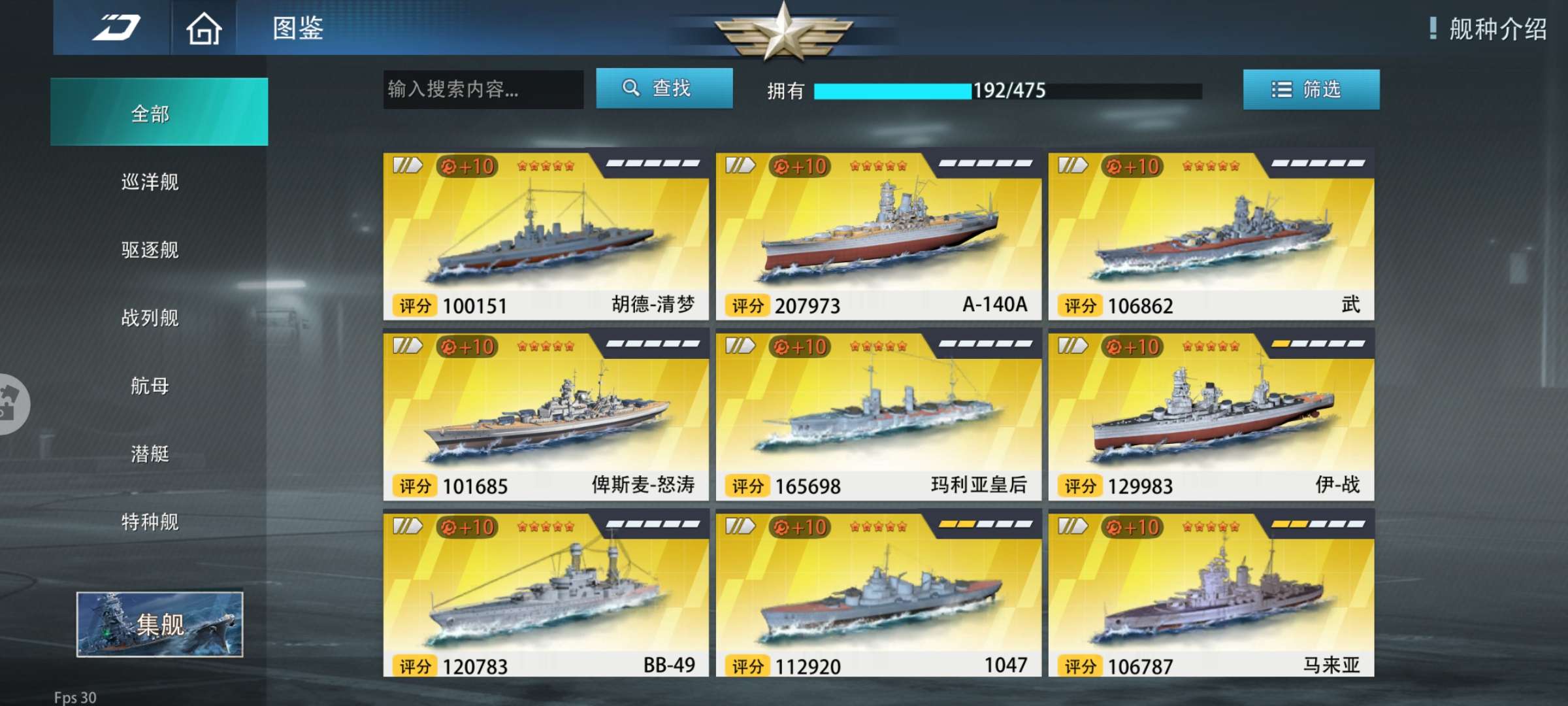
Task: Focus the search content input field
Action: (x=483, y=89)
